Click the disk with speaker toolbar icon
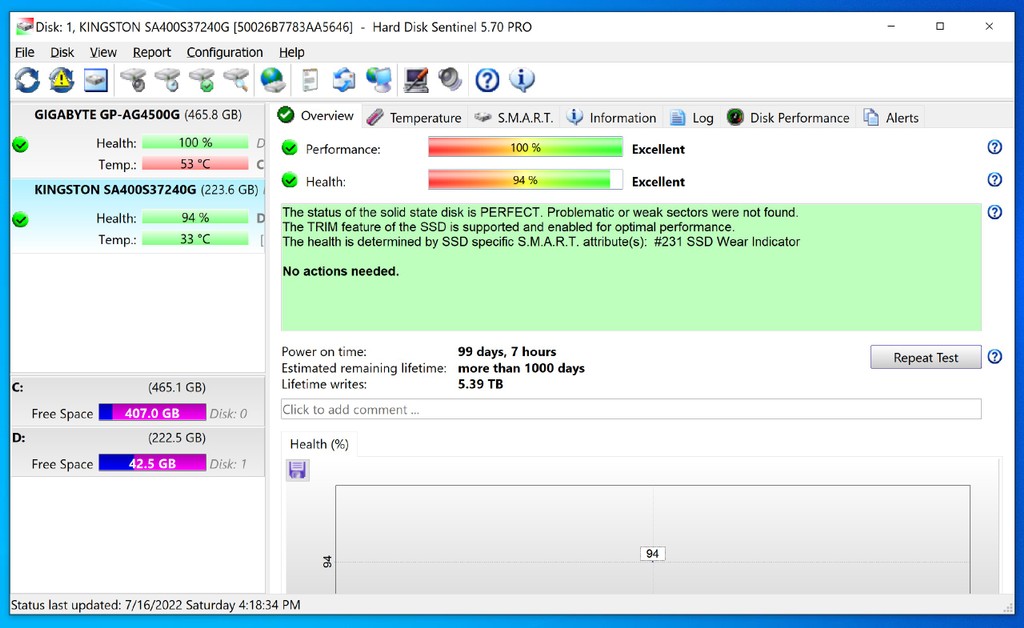Screen dimensions: 1024x628 [133, 80]
